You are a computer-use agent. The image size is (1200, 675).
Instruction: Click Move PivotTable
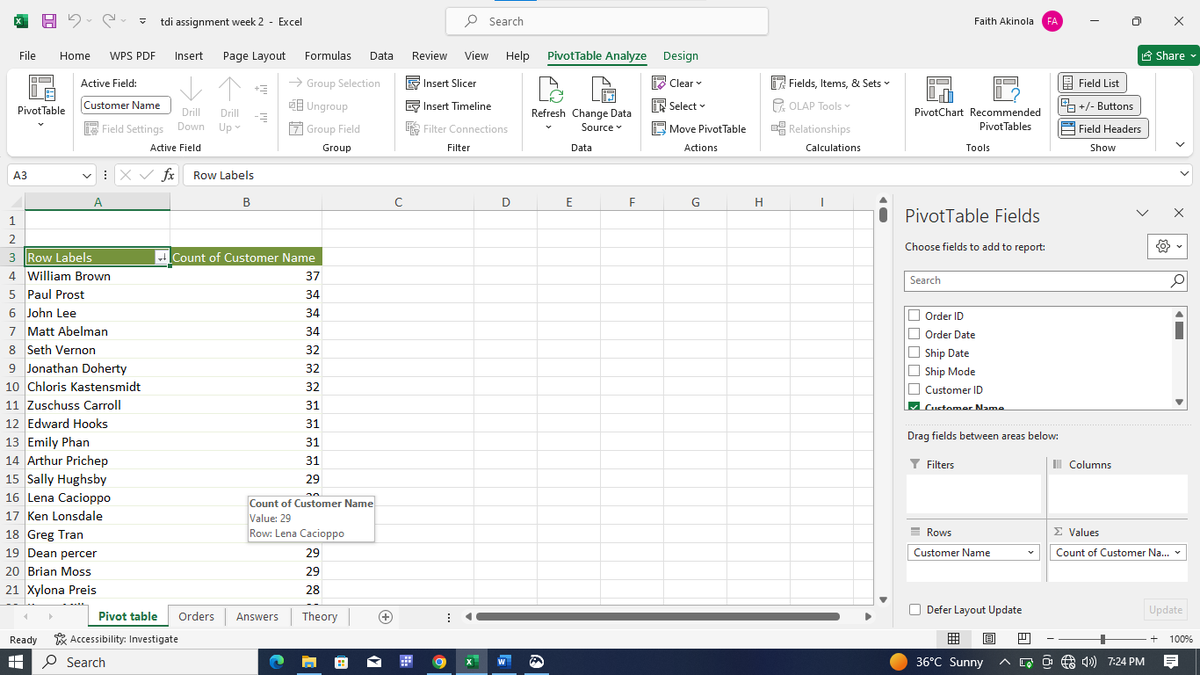tap(698, 129)
